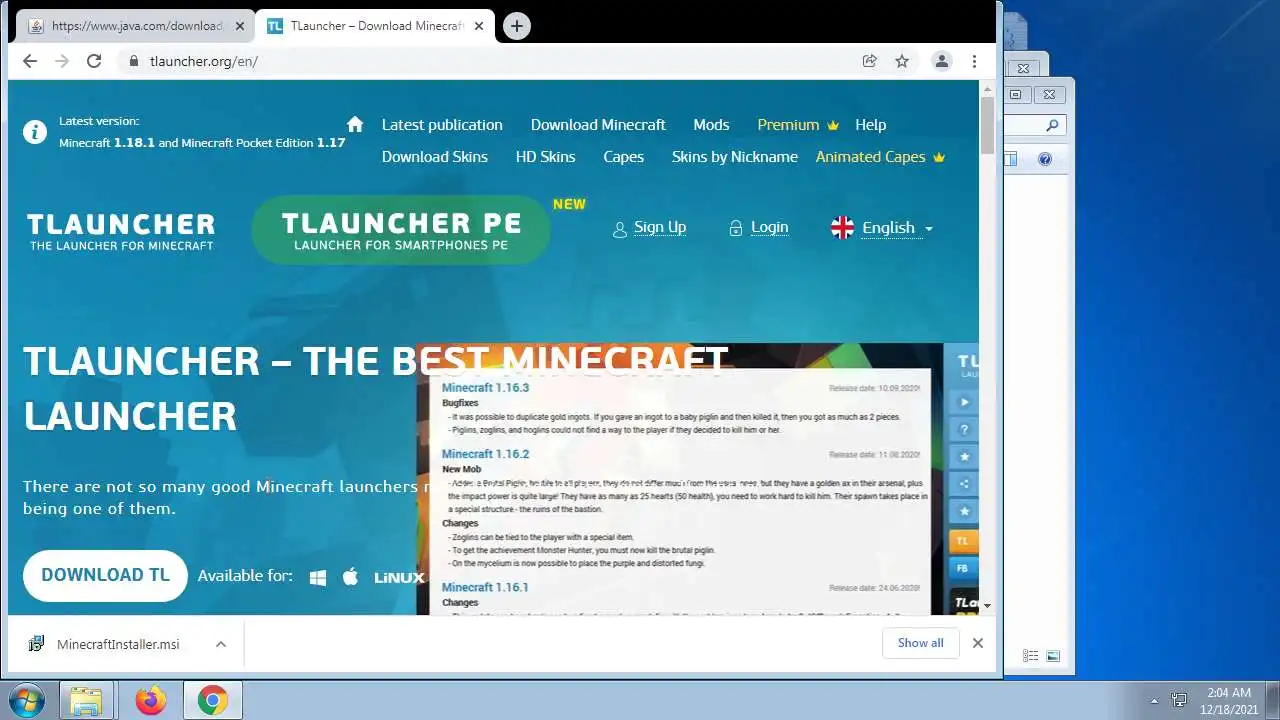Switch to large icons view in the background Explorer window

tap(1053, 656)
